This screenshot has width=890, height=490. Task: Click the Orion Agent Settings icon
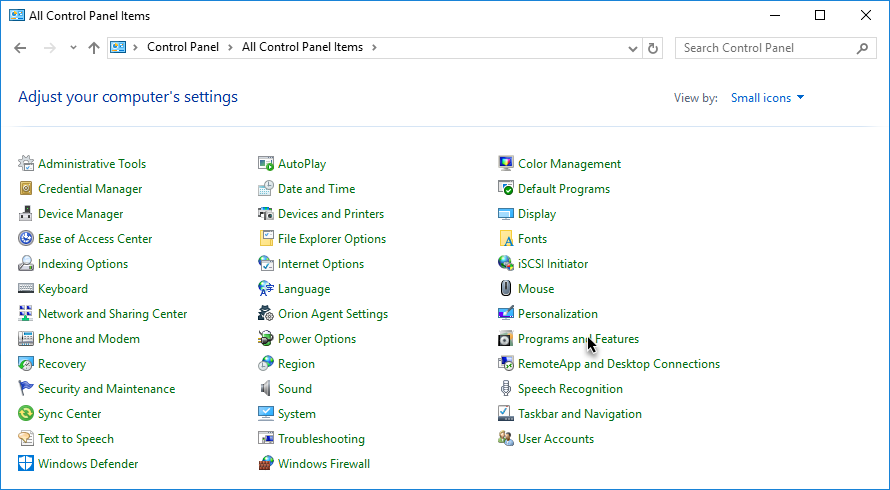click(266, 313)
